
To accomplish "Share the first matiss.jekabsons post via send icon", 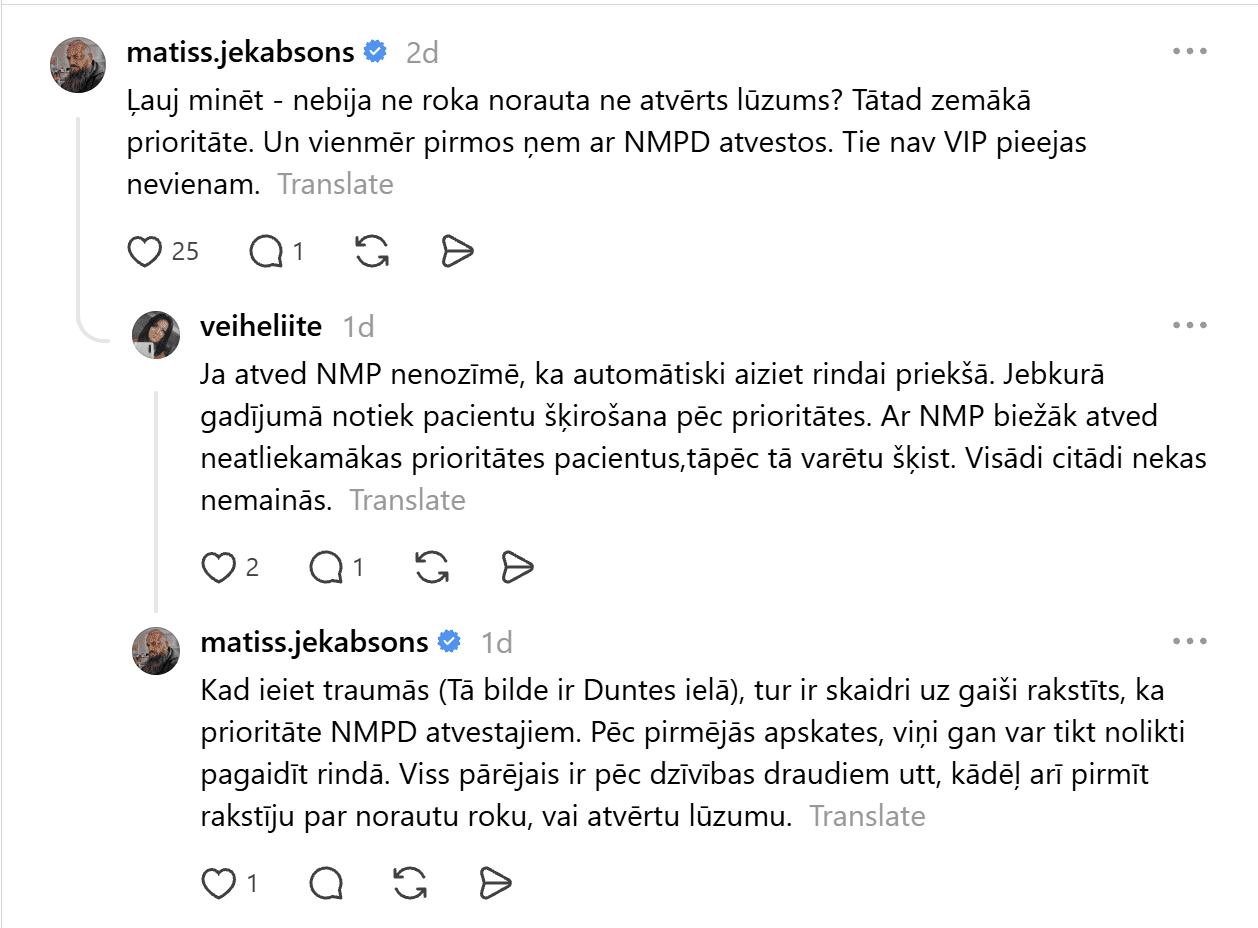I will click(457, 252).
